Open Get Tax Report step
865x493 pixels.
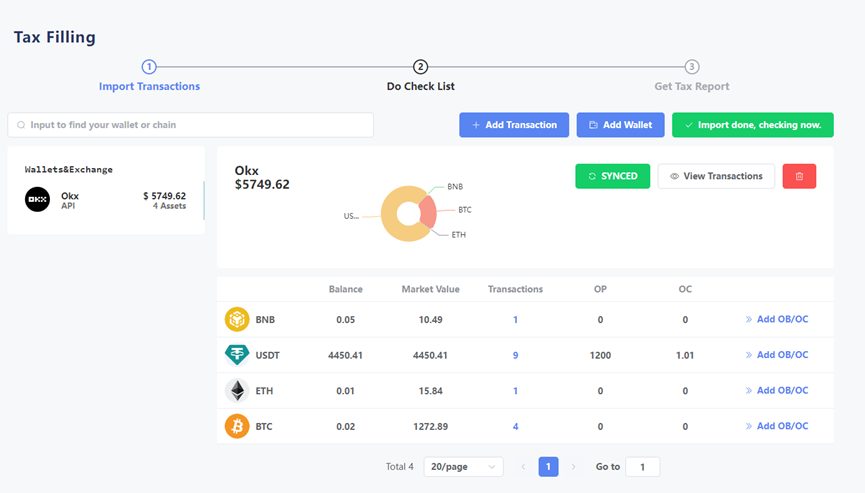692,86
